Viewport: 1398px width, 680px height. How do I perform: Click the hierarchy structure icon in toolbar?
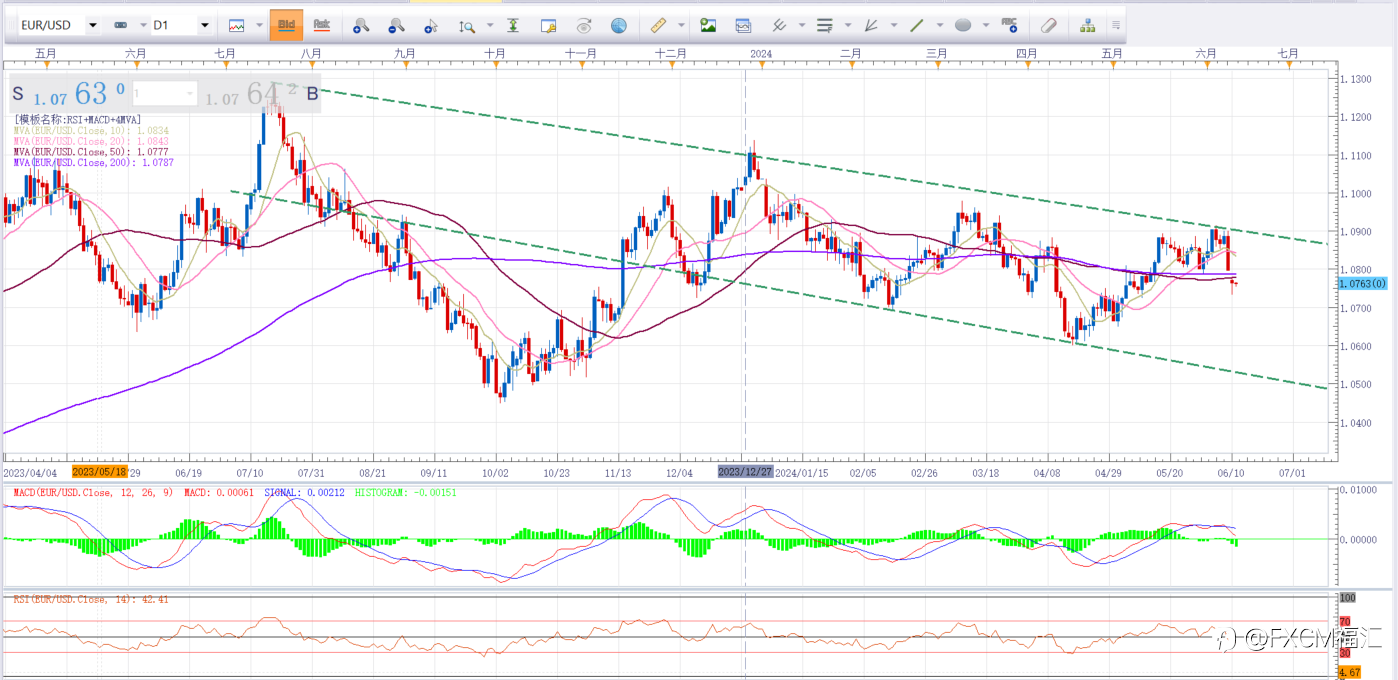click(1087, 25)
